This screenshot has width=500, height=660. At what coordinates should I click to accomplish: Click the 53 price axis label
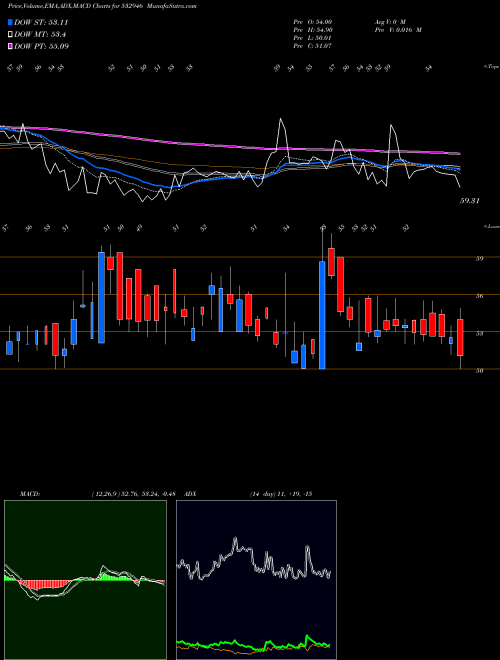click(479, 333)
